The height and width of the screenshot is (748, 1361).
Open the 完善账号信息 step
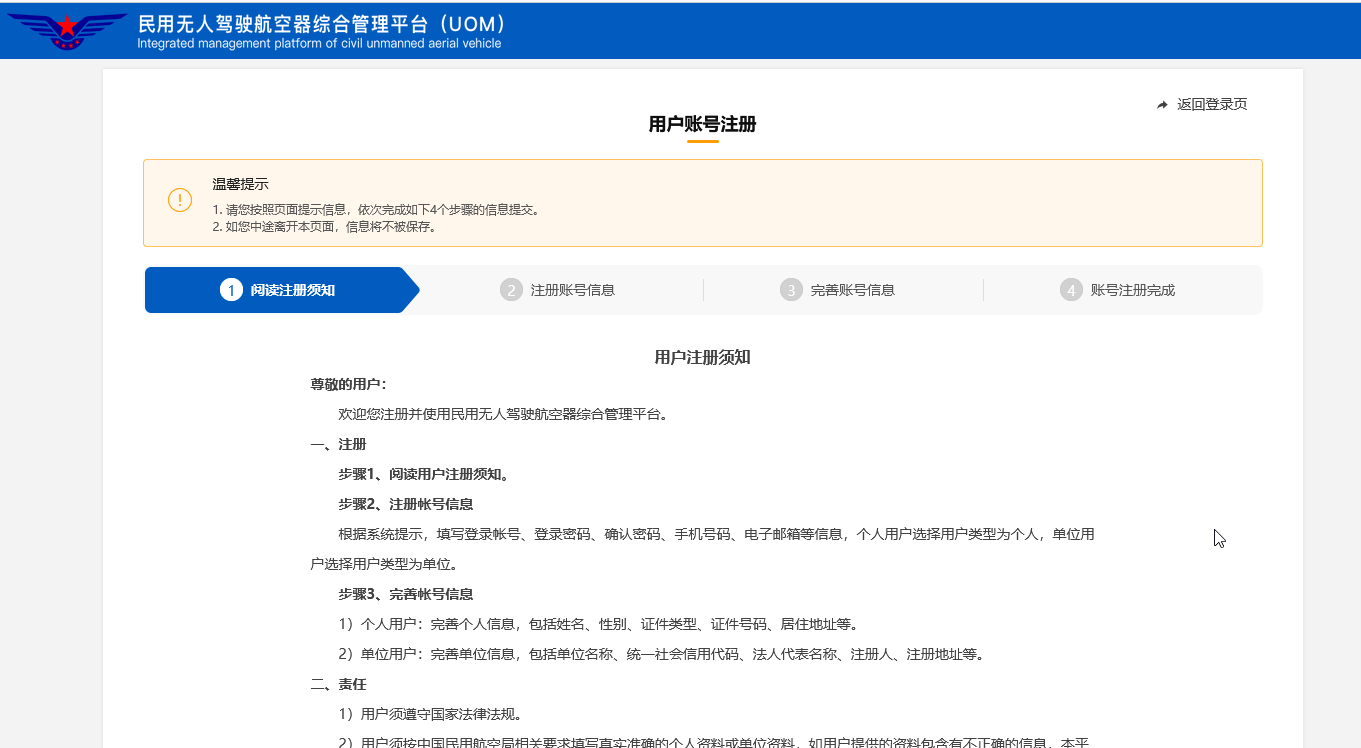(x=852, y=290)
